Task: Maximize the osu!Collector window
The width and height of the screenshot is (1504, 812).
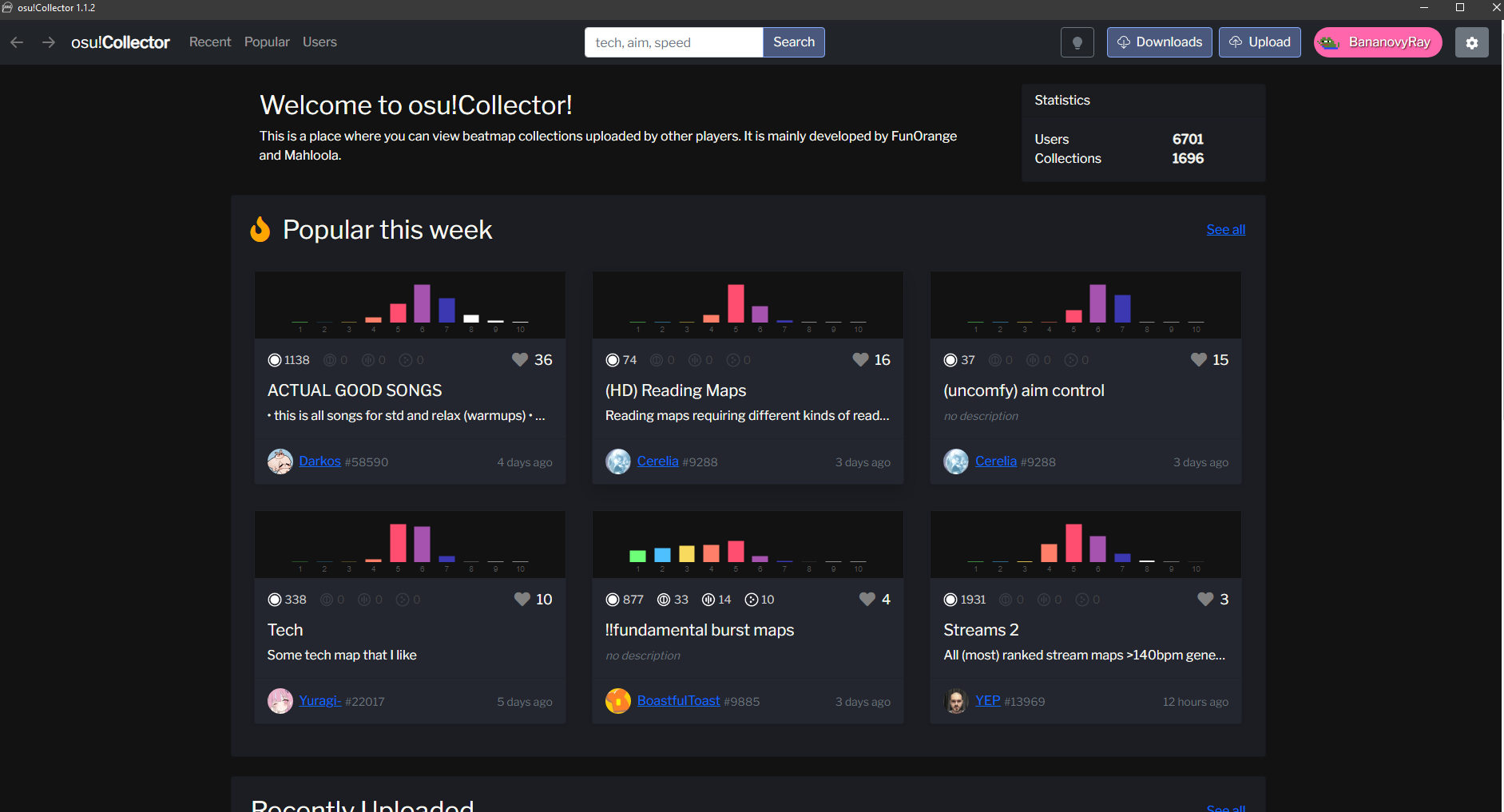Action: [1460, 7]
